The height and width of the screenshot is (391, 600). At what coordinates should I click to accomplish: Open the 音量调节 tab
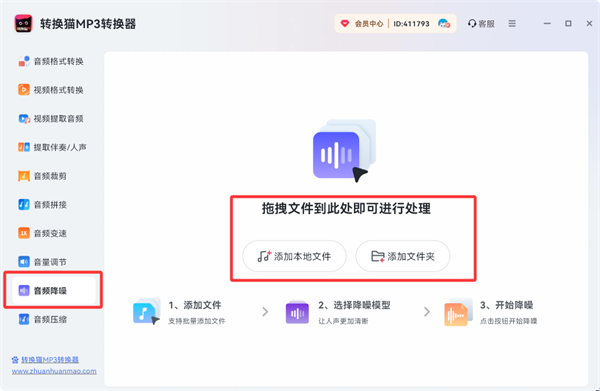point(53,262)
